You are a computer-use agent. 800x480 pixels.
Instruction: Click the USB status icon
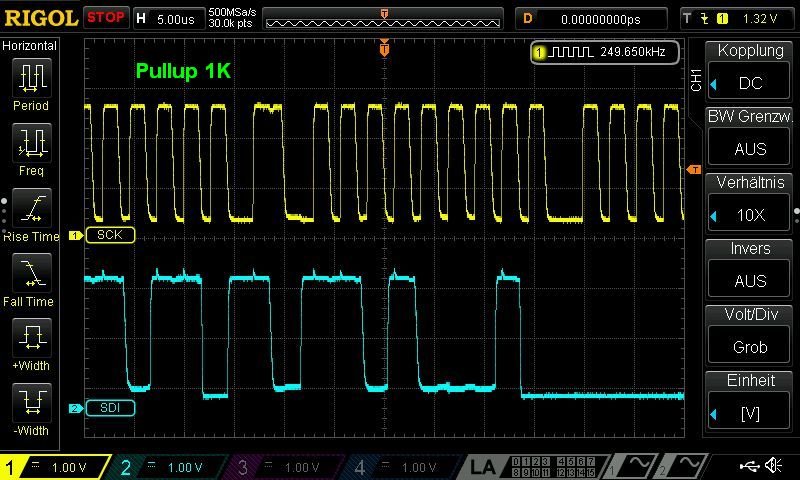pyautogui.click(x=749, y=466)
